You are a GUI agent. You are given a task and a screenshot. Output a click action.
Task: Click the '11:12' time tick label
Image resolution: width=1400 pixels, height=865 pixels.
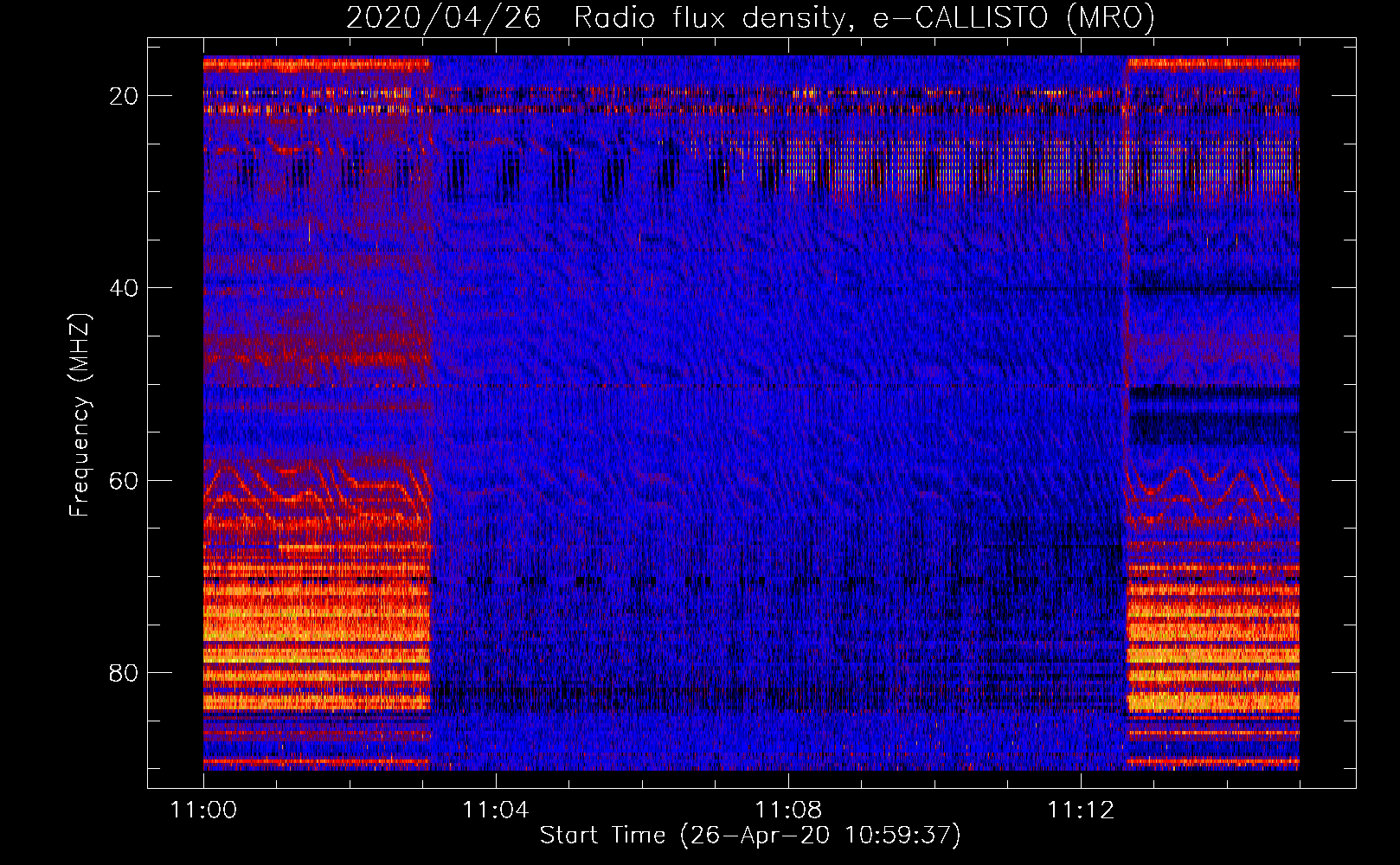(x=1081, y=811)
